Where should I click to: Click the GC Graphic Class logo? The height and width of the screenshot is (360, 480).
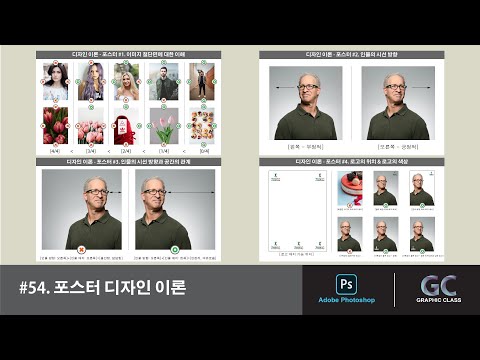click(439, 289)
